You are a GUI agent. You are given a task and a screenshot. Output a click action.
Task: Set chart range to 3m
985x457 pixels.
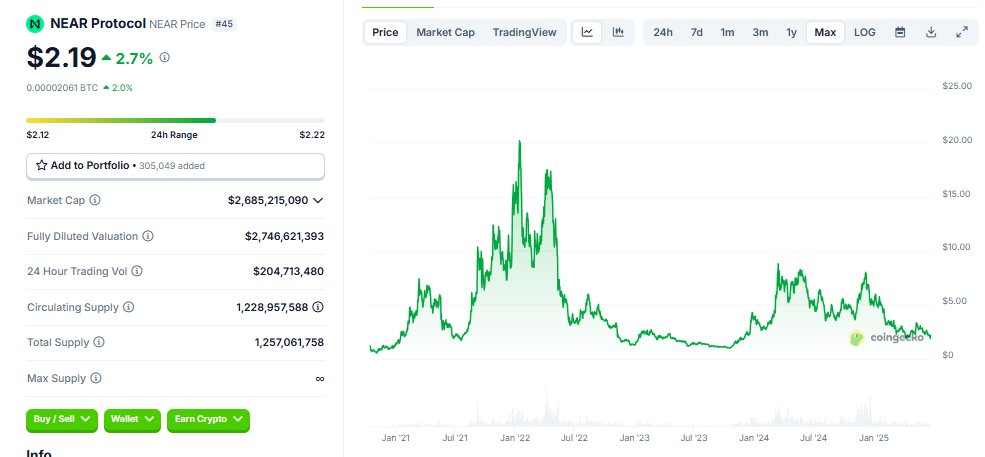[x=760, y=32]
